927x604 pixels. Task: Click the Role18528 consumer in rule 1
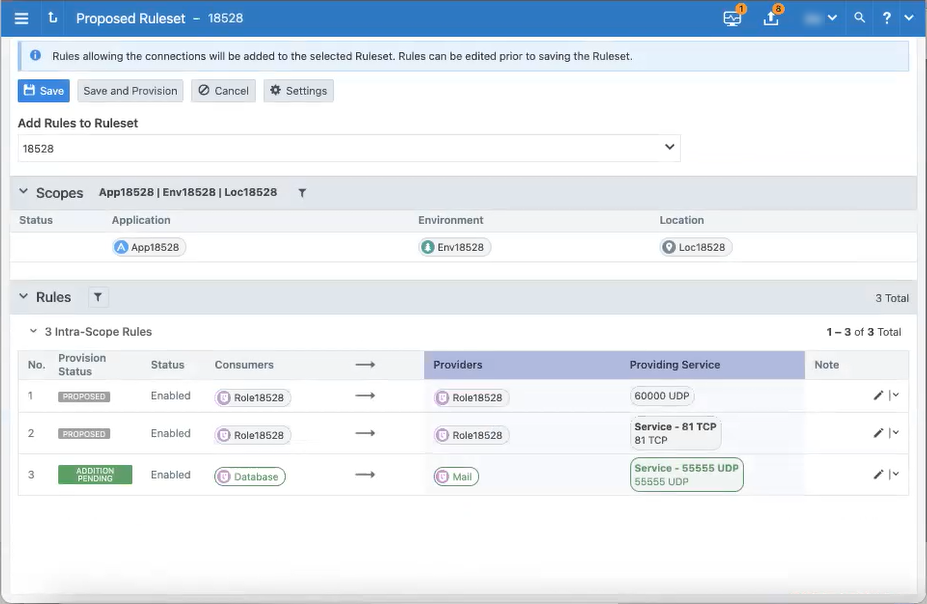click(252, 398)
